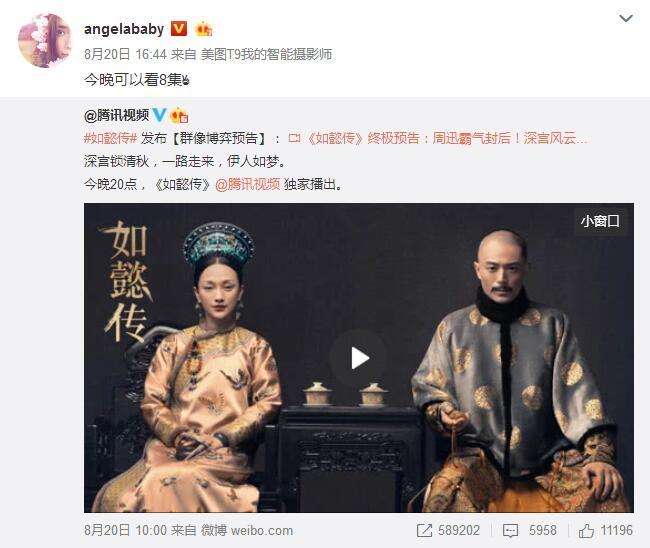Click the video camera icon before the trailer link

pos(294,138)
